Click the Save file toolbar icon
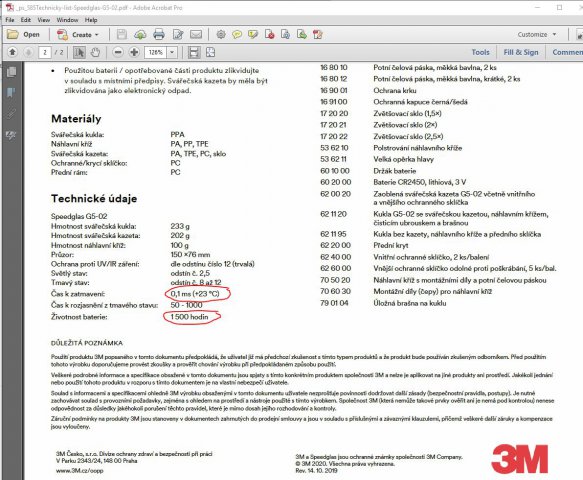 tap(121, 35)
